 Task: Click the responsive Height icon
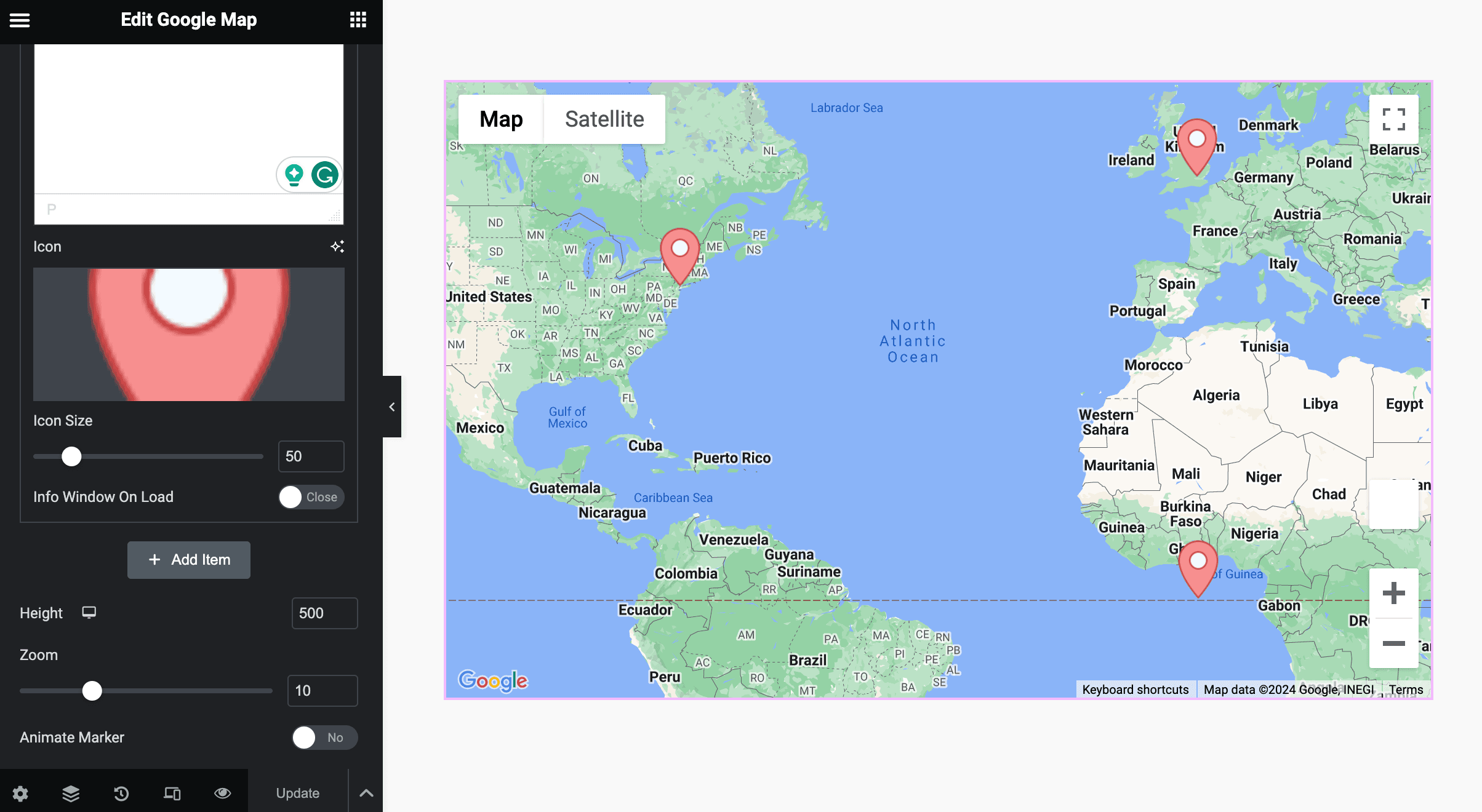pyautogui.click(x=89, y=612)
